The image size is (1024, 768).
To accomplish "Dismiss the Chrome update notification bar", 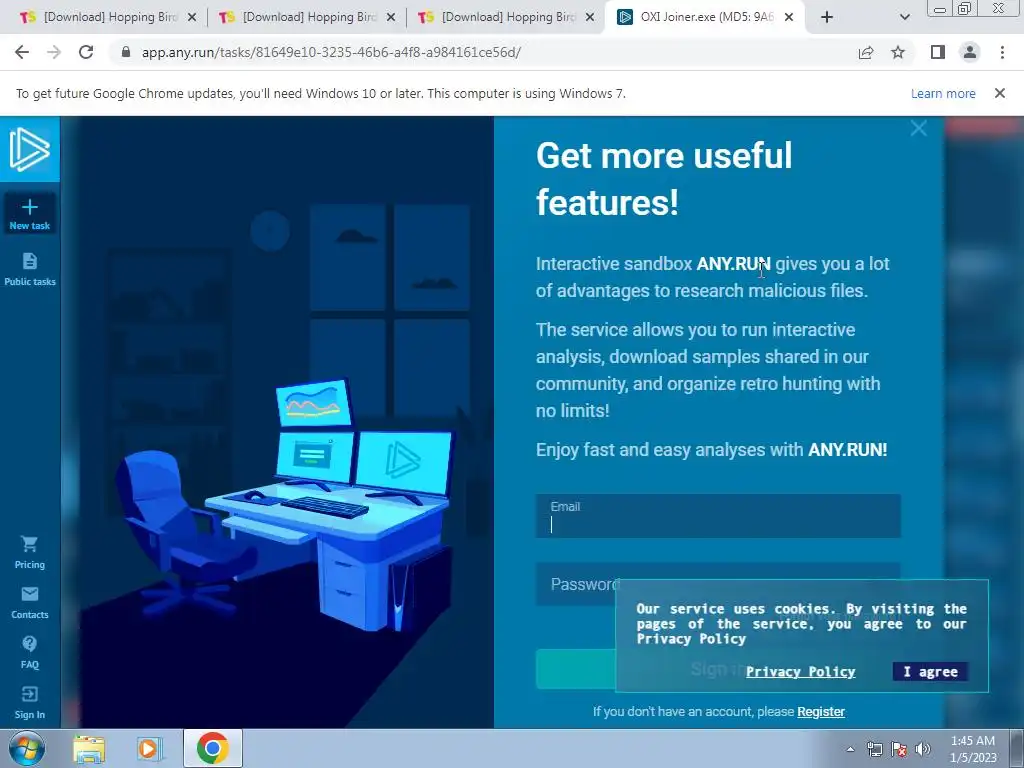I will point(999,93).
